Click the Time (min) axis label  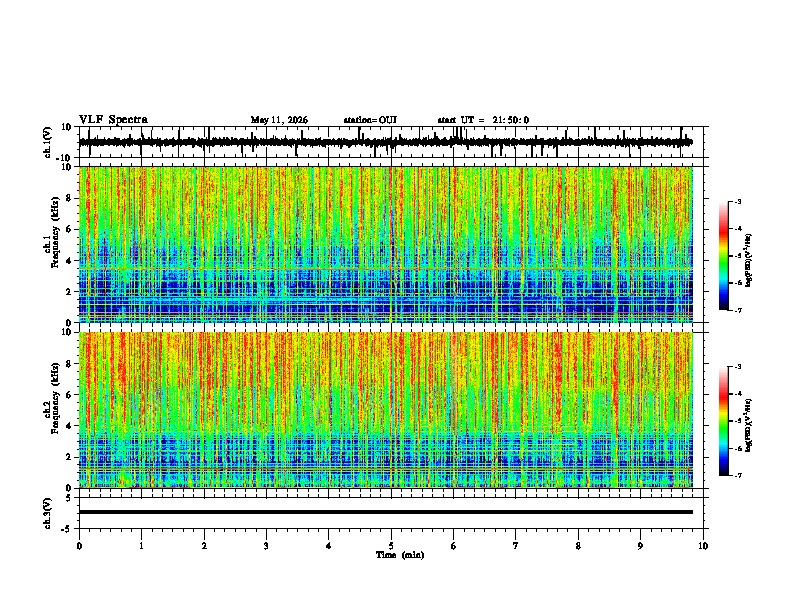[x=400, y=555]
